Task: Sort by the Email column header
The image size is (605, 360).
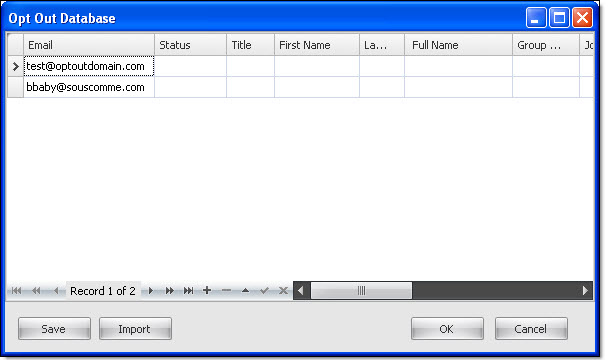Action: click(x=89, y=45)
